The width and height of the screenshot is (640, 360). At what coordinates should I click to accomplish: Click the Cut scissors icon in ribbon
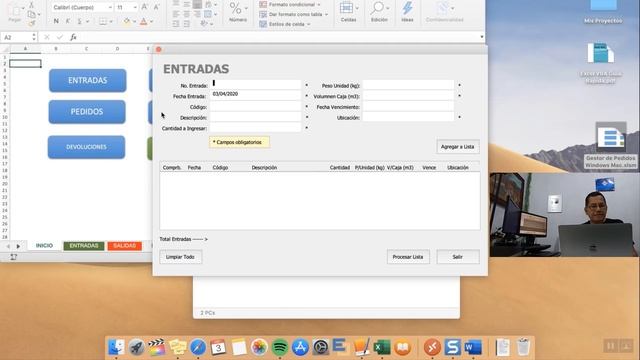[x=31, y=5]
